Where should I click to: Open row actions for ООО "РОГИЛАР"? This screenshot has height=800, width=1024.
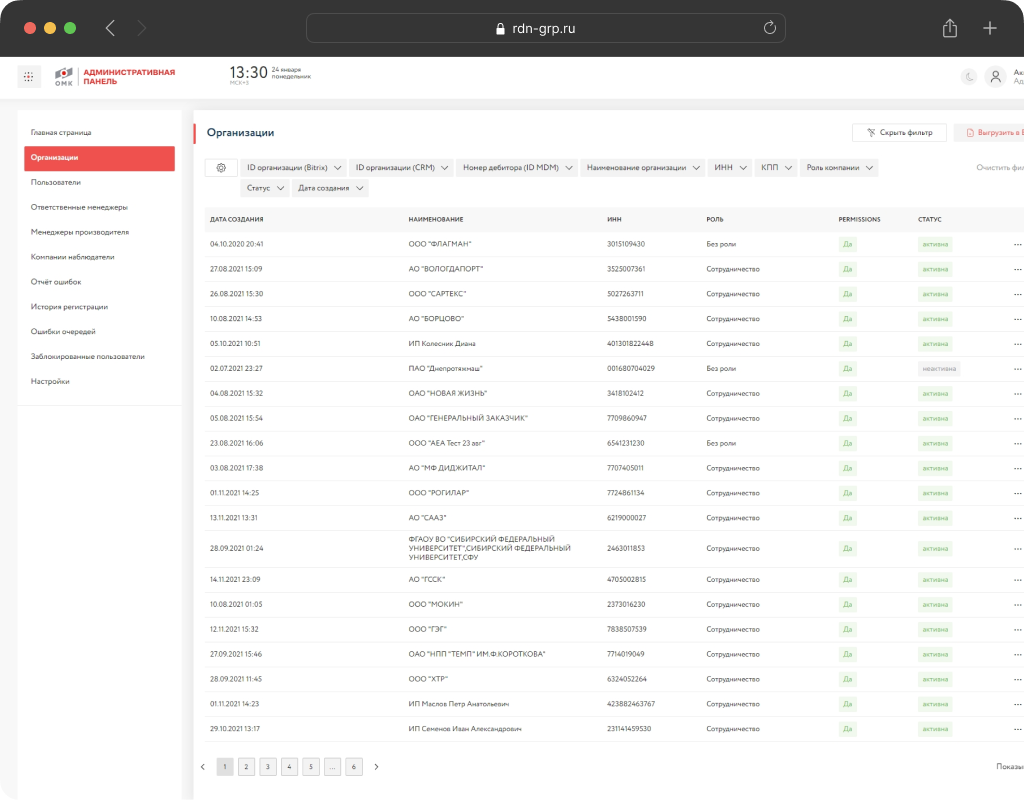tap(1017, 493)
